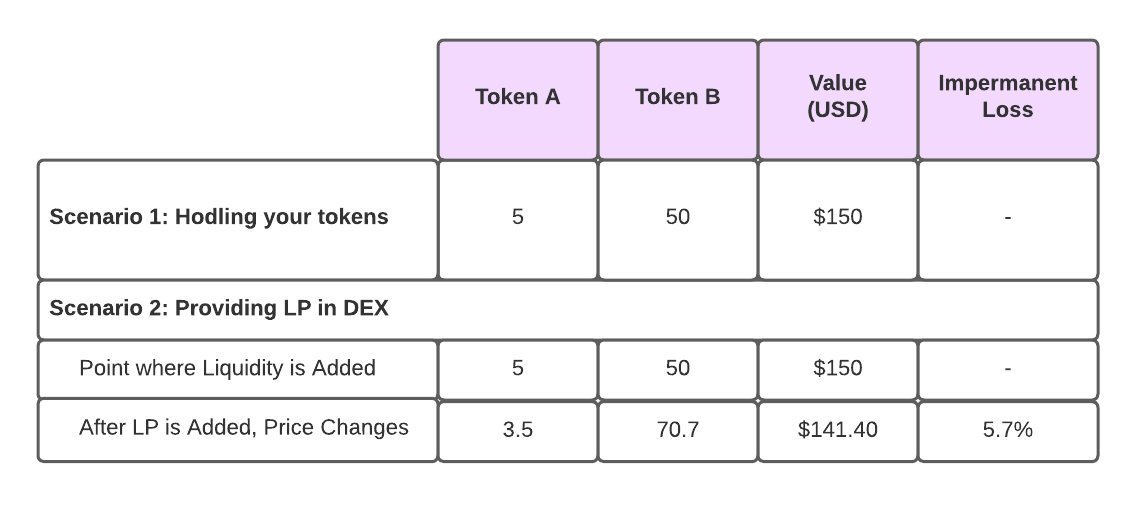Select the 5.7% impermanent loss cell
Screen dimensions: 1138x524
point(1008,431)
